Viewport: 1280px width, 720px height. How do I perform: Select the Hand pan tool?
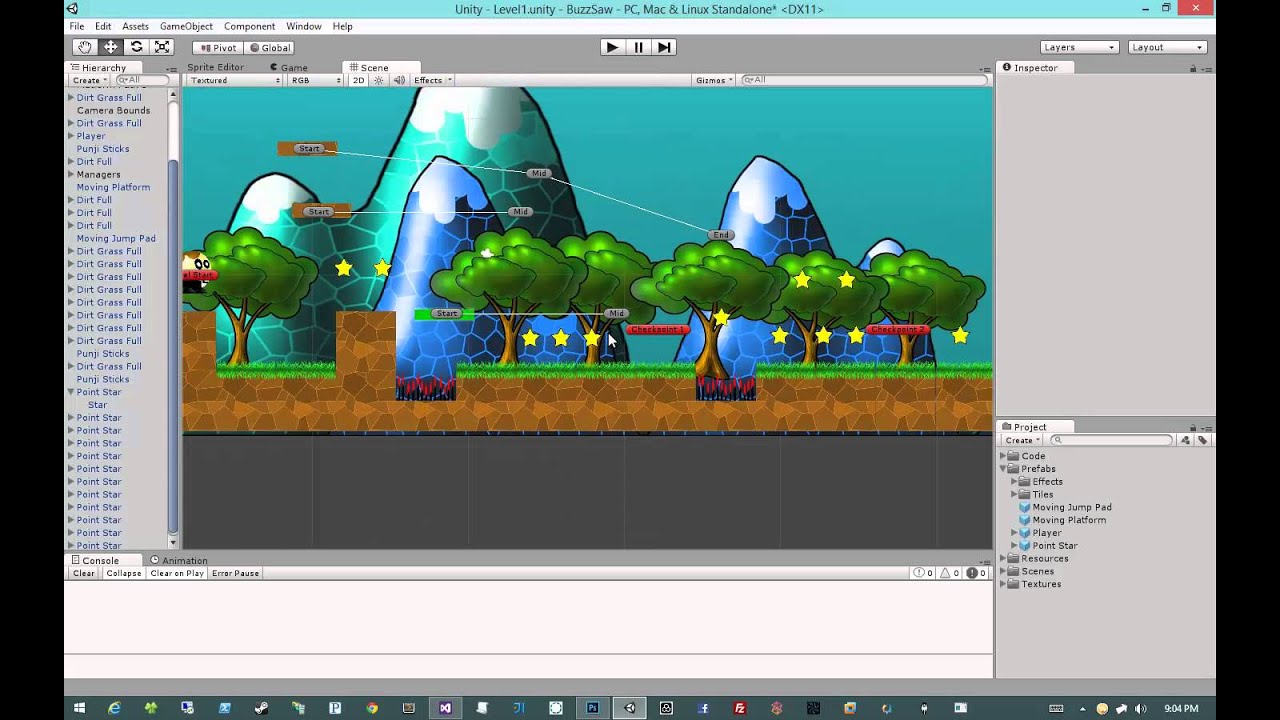pos(84,47)
